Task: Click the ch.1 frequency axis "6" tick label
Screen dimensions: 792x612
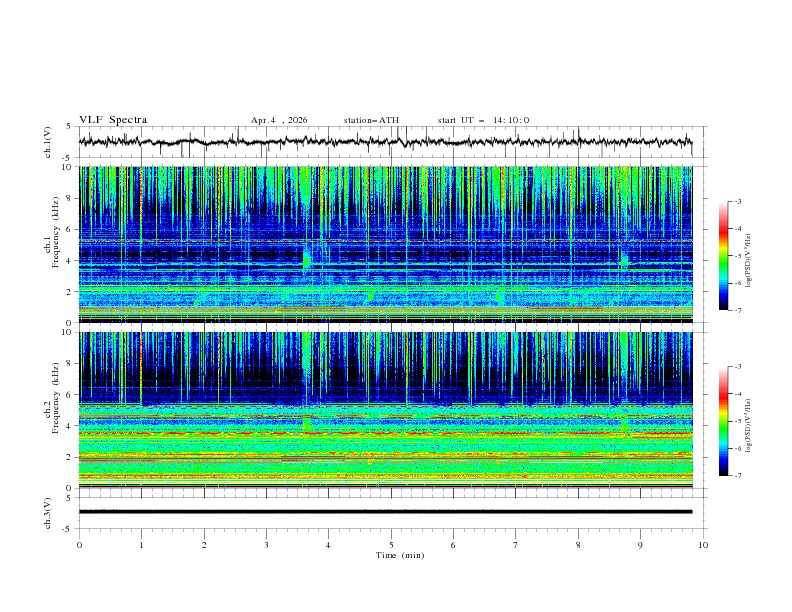Action: click(69, 229)
